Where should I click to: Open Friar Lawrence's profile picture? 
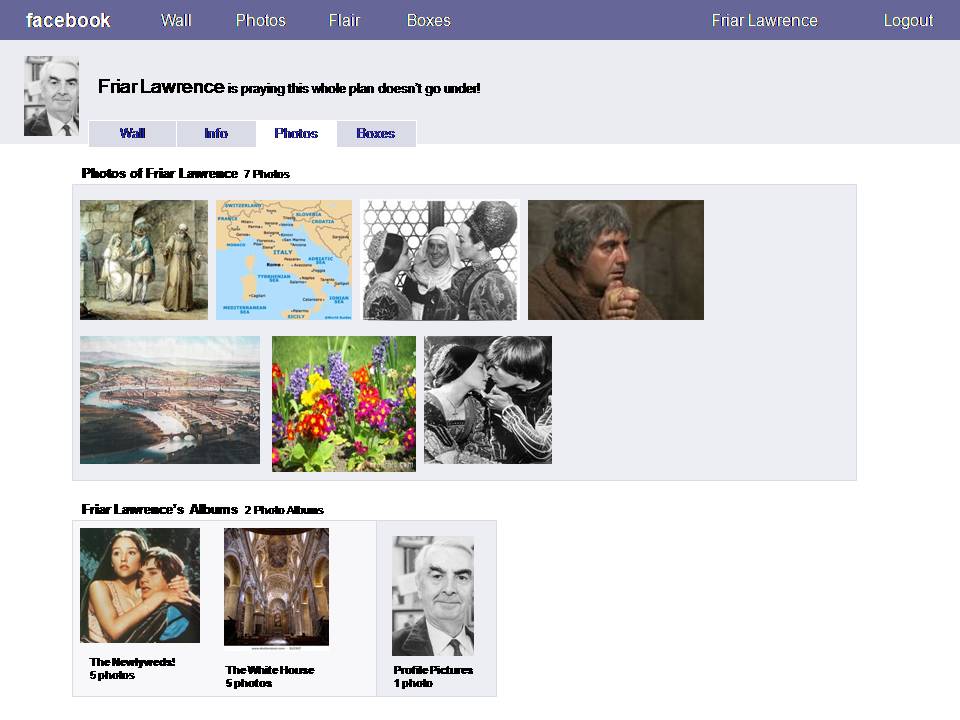pyautogui.click(x=51, y=96)
